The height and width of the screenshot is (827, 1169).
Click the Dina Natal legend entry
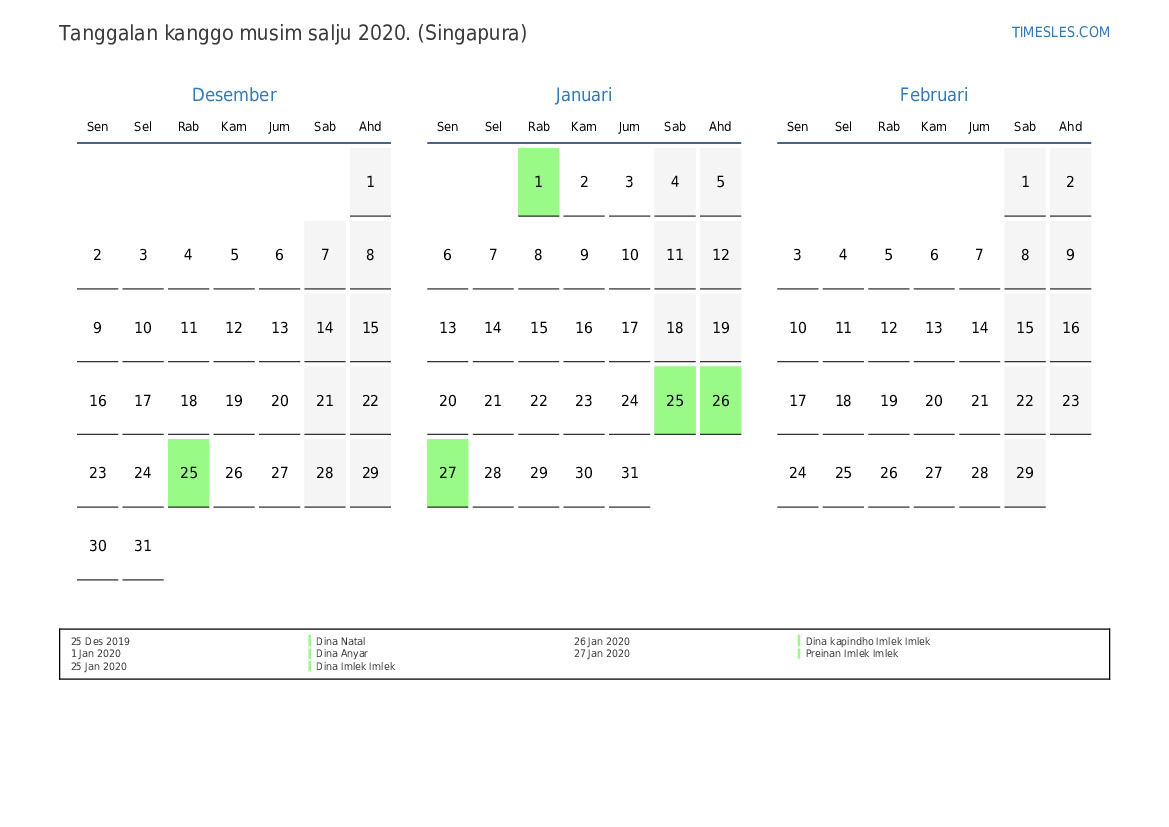tap(341, 642)
